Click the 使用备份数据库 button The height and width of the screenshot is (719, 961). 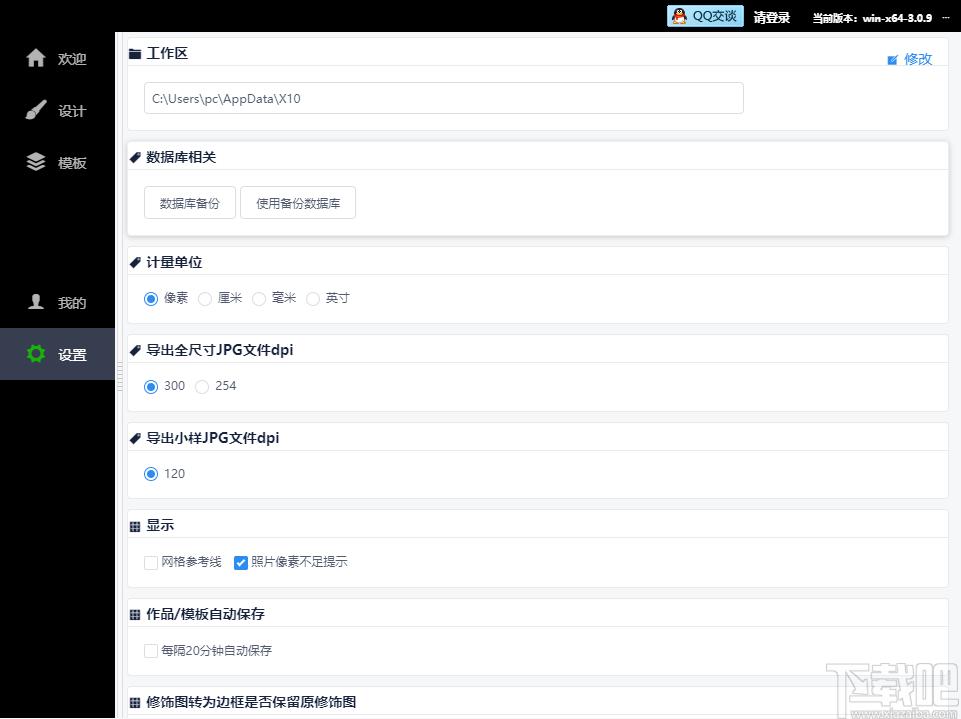[298, 203]
